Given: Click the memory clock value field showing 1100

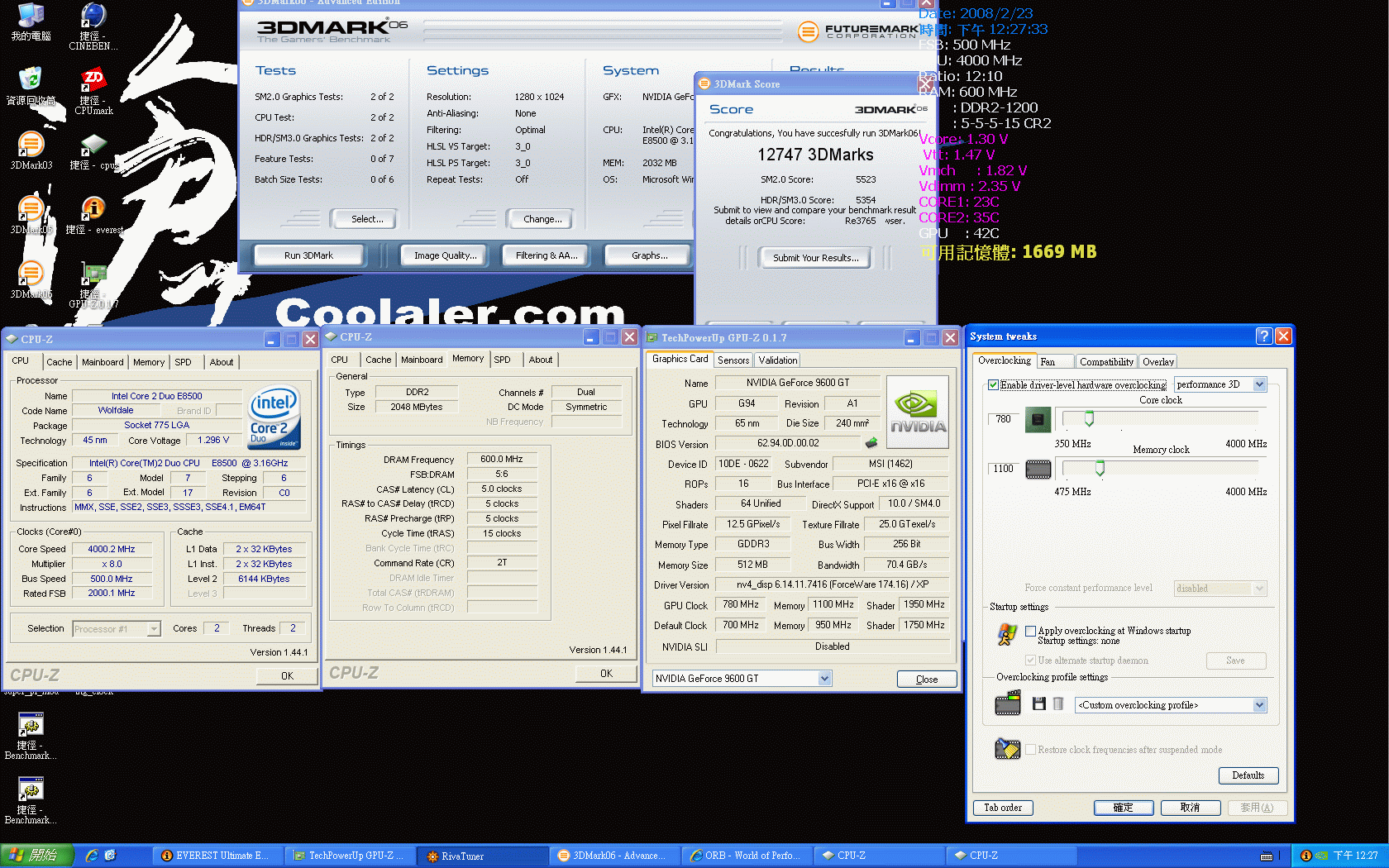Looking at the screenshot, I should point(1003,469).
